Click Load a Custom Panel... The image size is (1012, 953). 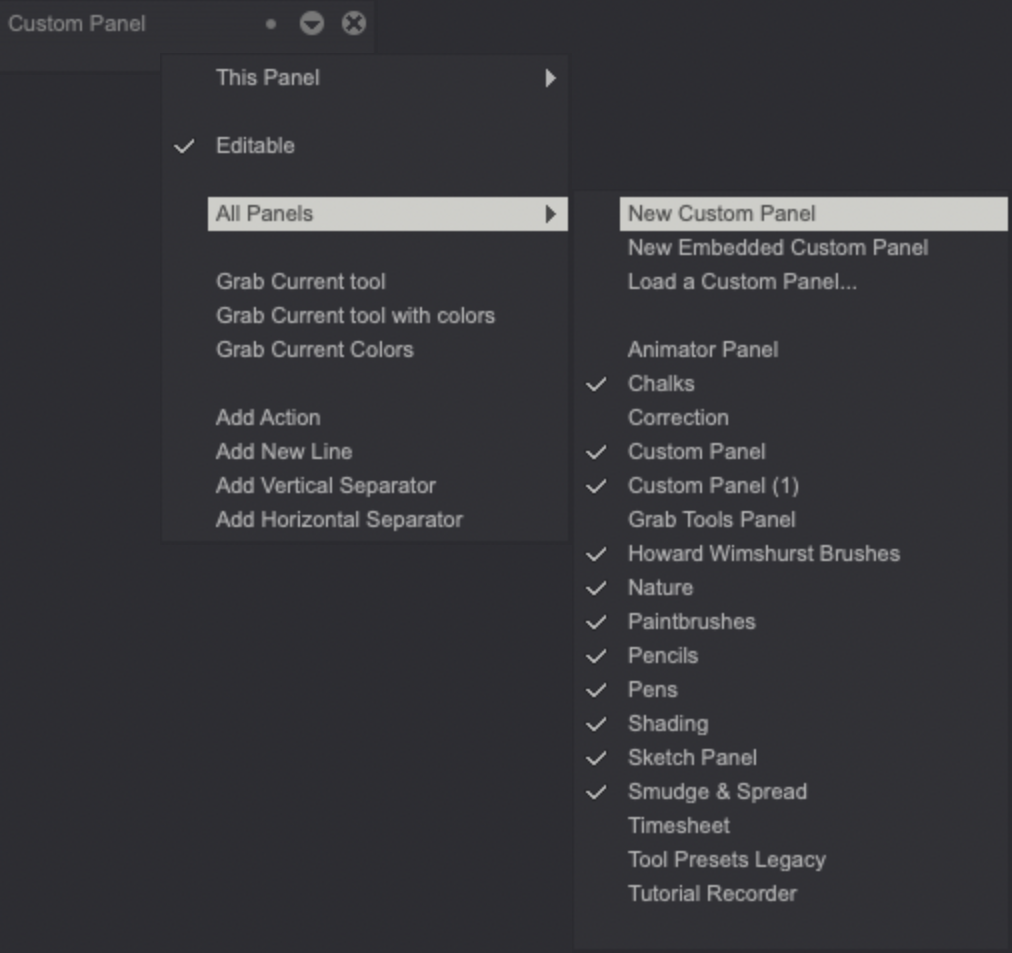[x=742, y=281]
